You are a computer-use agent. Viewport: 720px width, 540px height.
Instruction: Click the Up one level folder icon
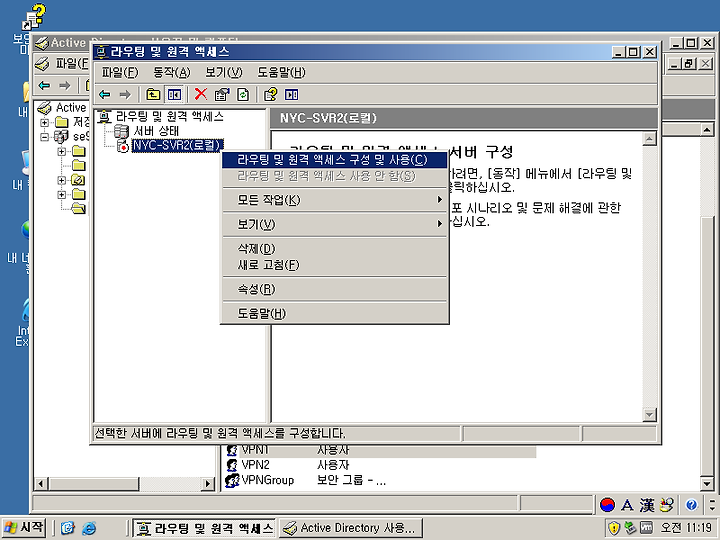pos(153,95)
